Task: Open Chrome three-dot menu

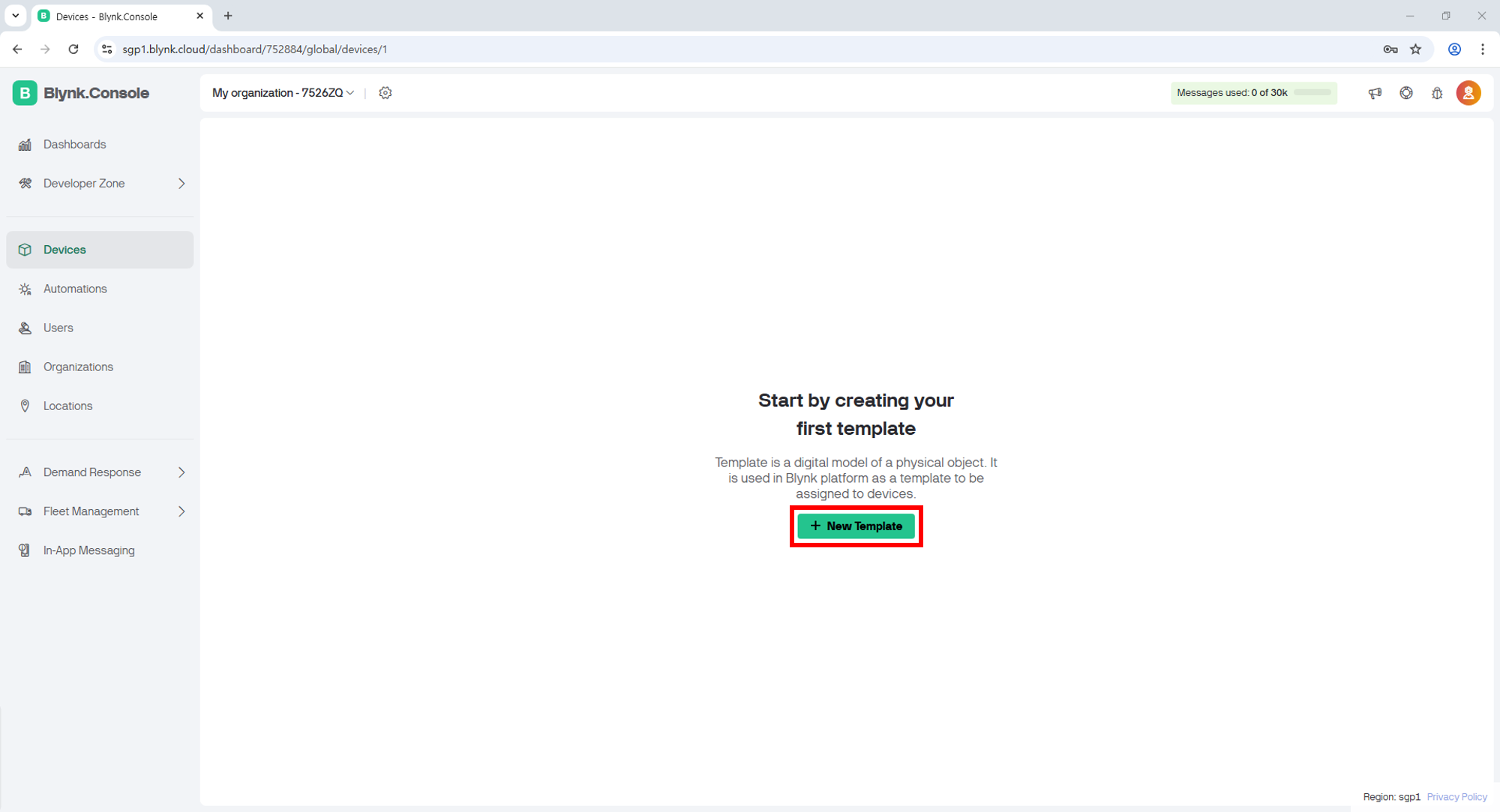Action: pos(1483,49)
